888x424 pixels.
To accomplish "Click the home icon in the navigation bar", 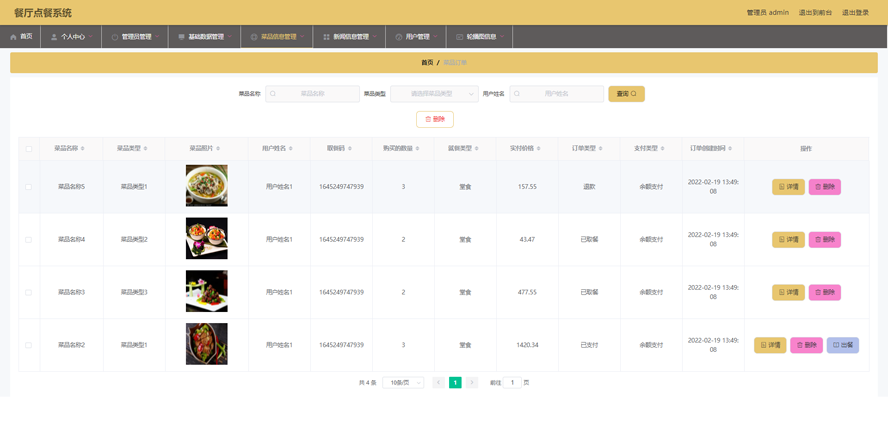I will click(14, 37).
